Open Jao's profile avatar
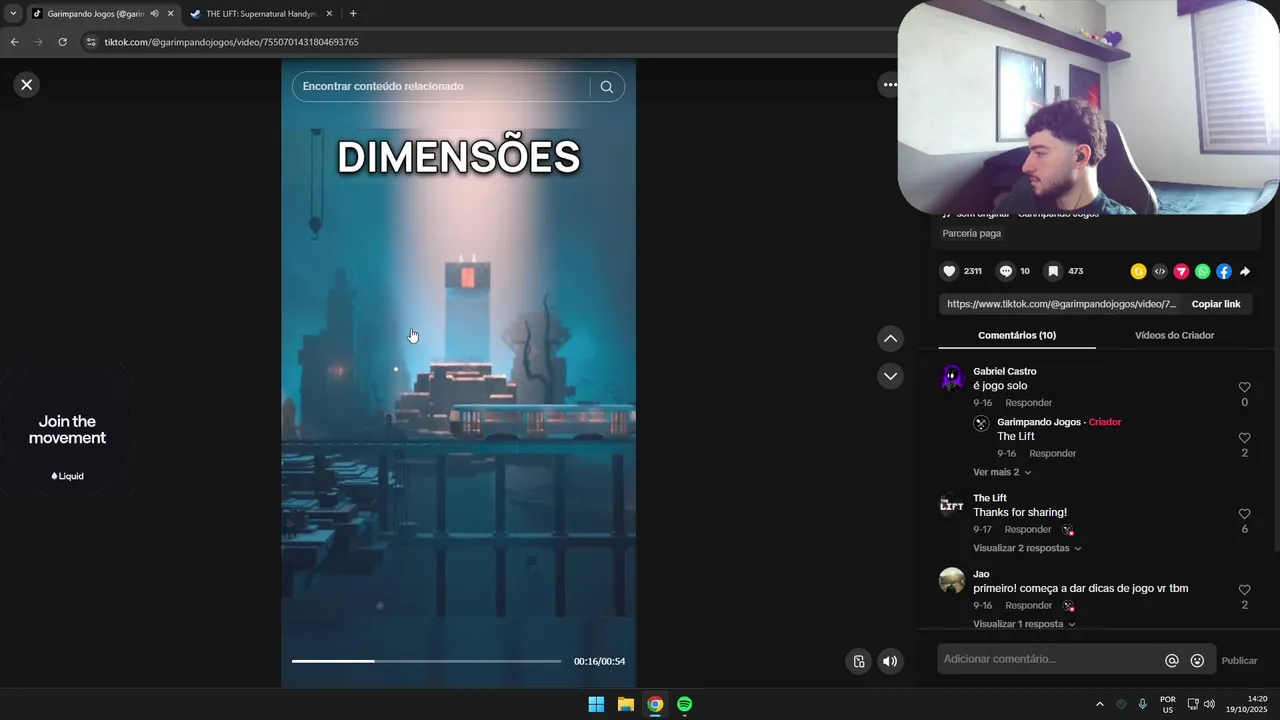This screenshot has width=1280, height=720. (952, 581)
